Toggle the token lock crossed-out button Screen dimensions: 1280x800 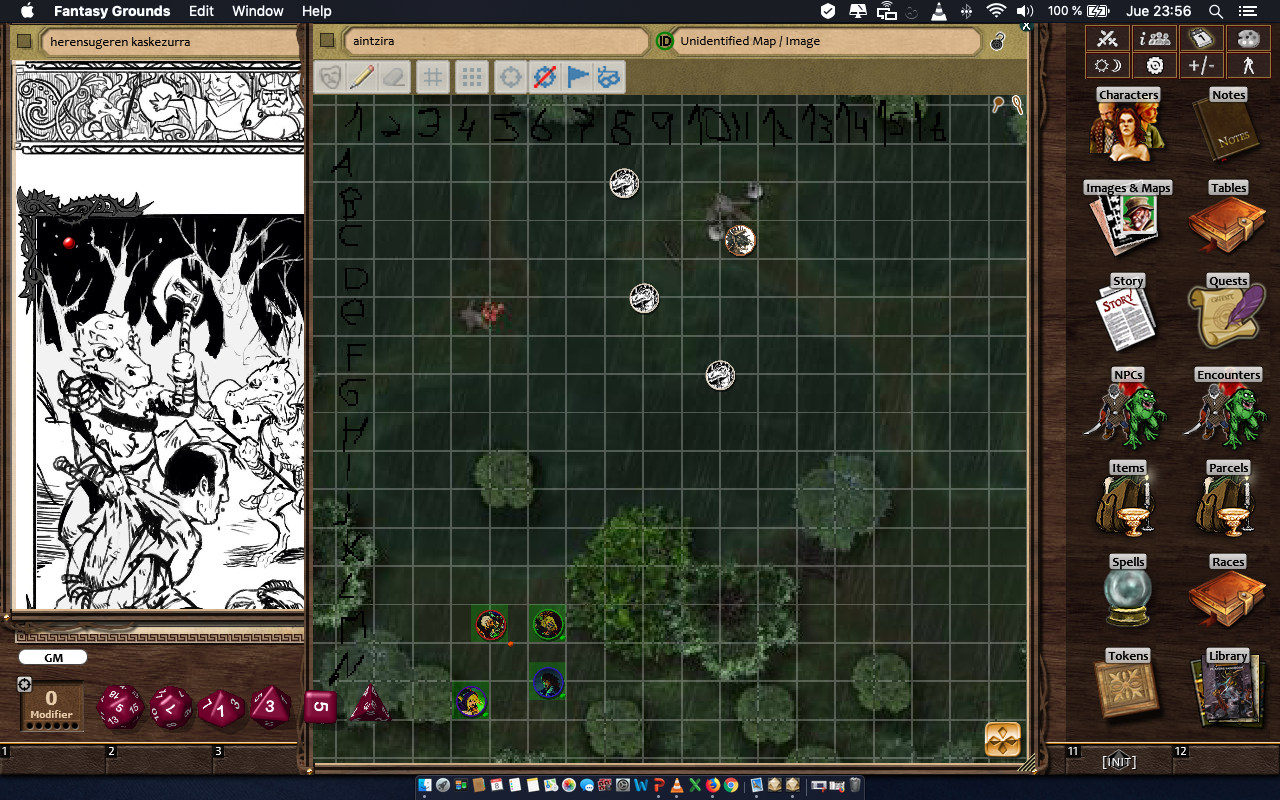[544, 76]
